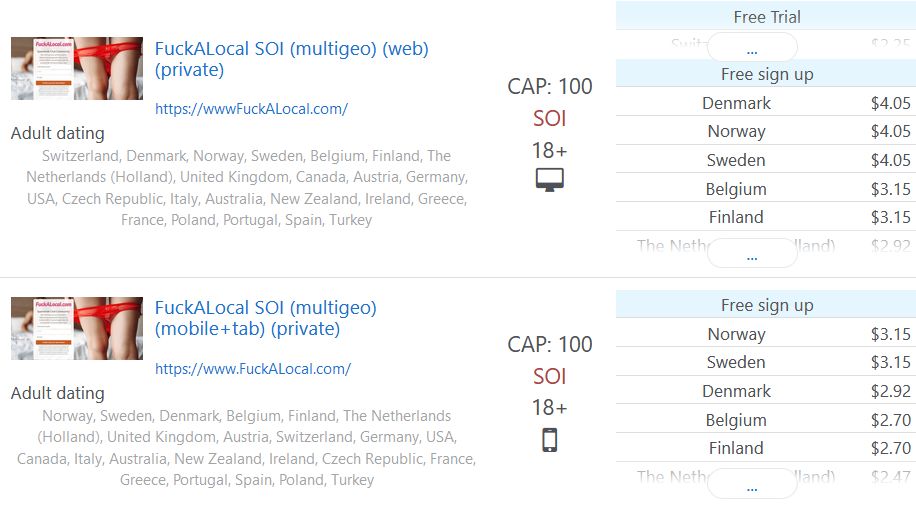Click the Belgium $3.15 payout row
Screen dimensions: 916x508
point(766,189)
